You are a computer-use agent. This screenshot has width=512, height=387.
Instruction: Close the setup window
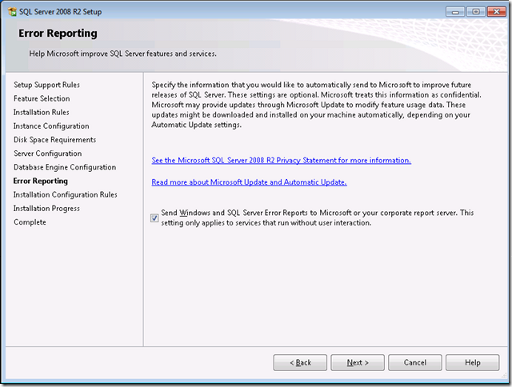[496, 12]
